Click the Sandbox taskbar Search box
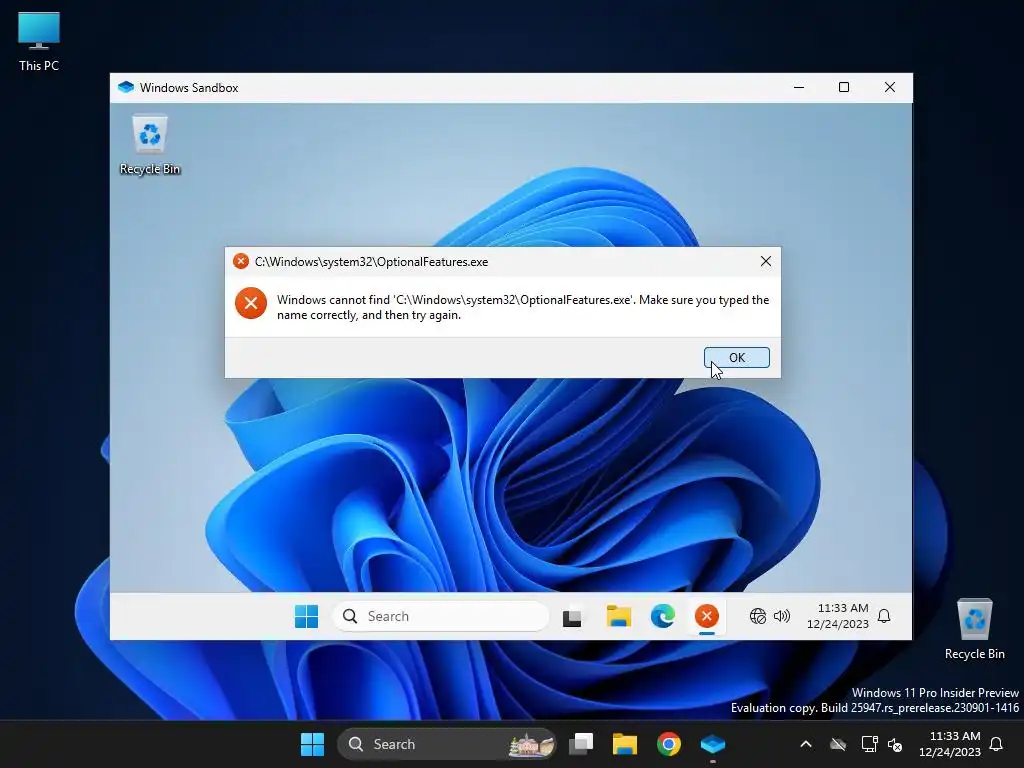Image resolution: width=1024 pixels, height=768 pixels. click(x=441, y=616)
